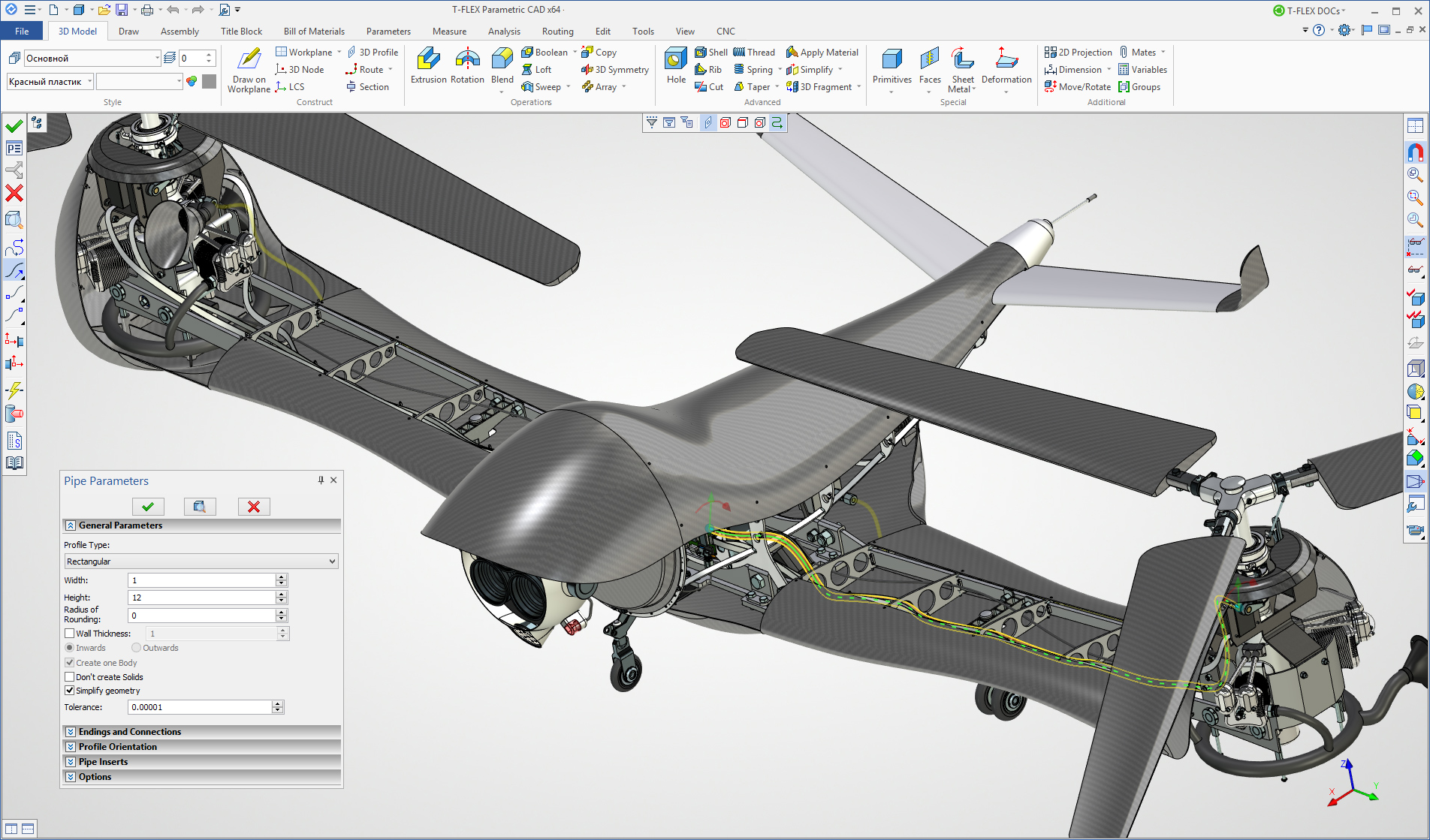
Task: Switch to the Assembly tab
Action: pyautogui.click(x=180, y=32)
